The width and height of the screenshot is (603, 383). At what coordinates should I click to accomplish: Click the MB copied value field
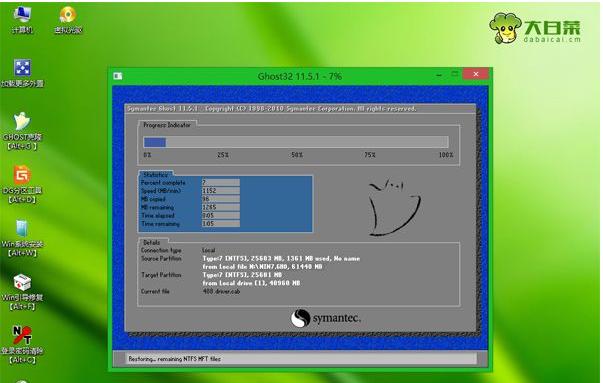coord(221,199)
